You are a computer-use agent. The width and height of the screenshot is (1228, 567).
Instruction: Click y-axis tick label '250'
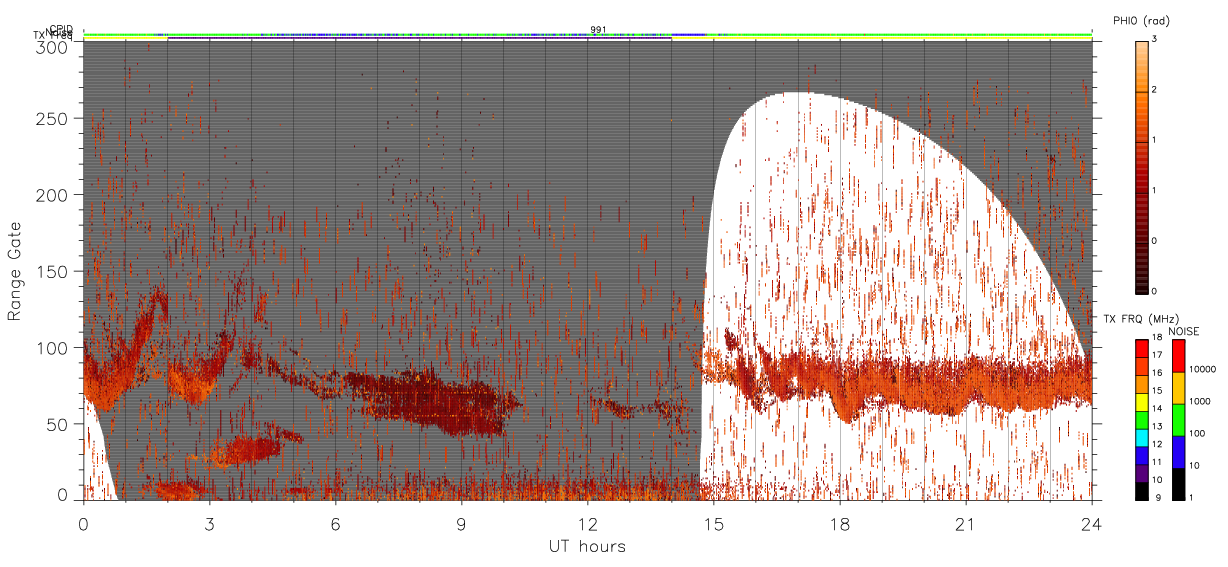(52, 119)
